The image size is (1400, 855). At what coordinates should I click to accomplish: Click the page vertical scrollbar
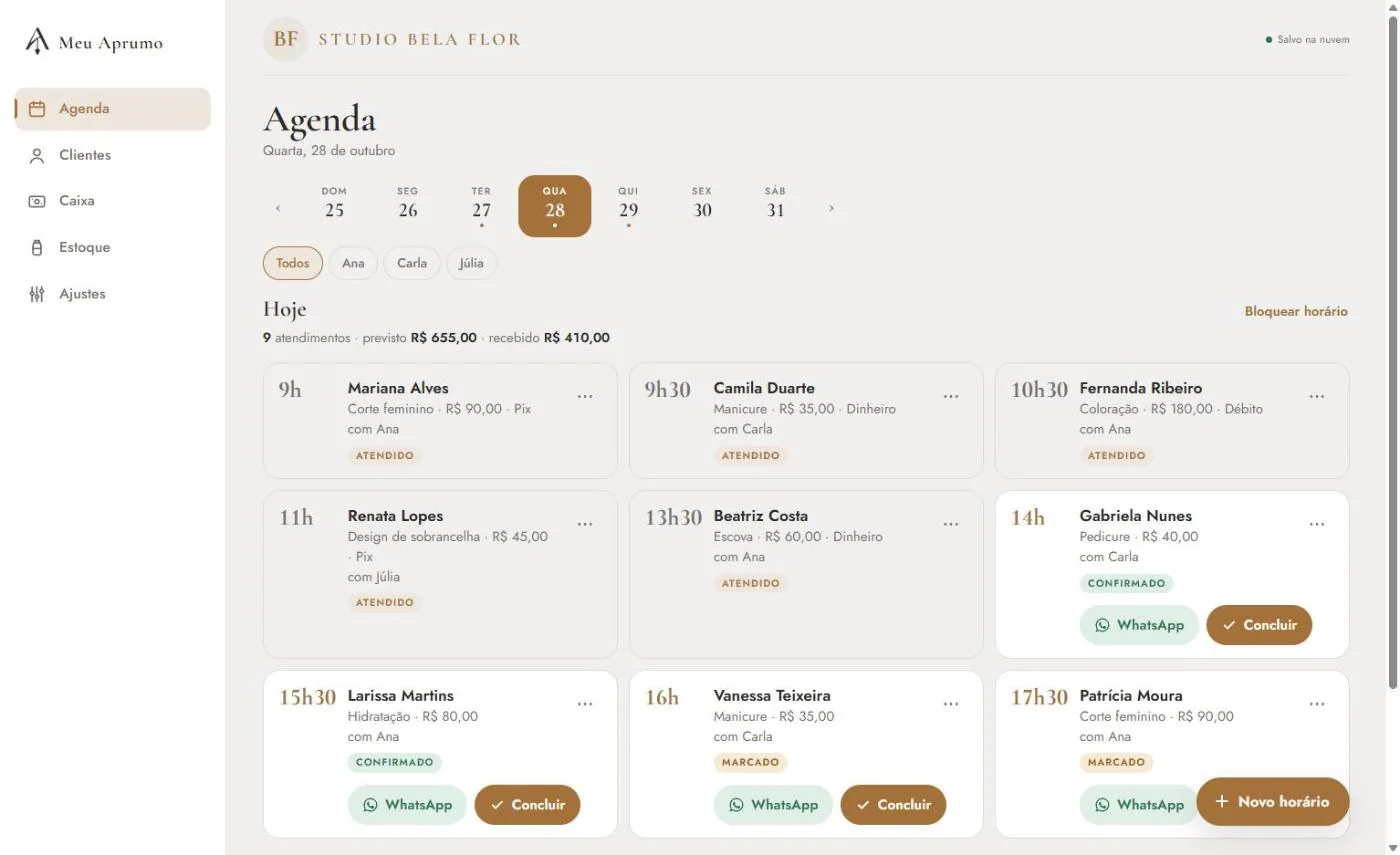pos(1393,350)
